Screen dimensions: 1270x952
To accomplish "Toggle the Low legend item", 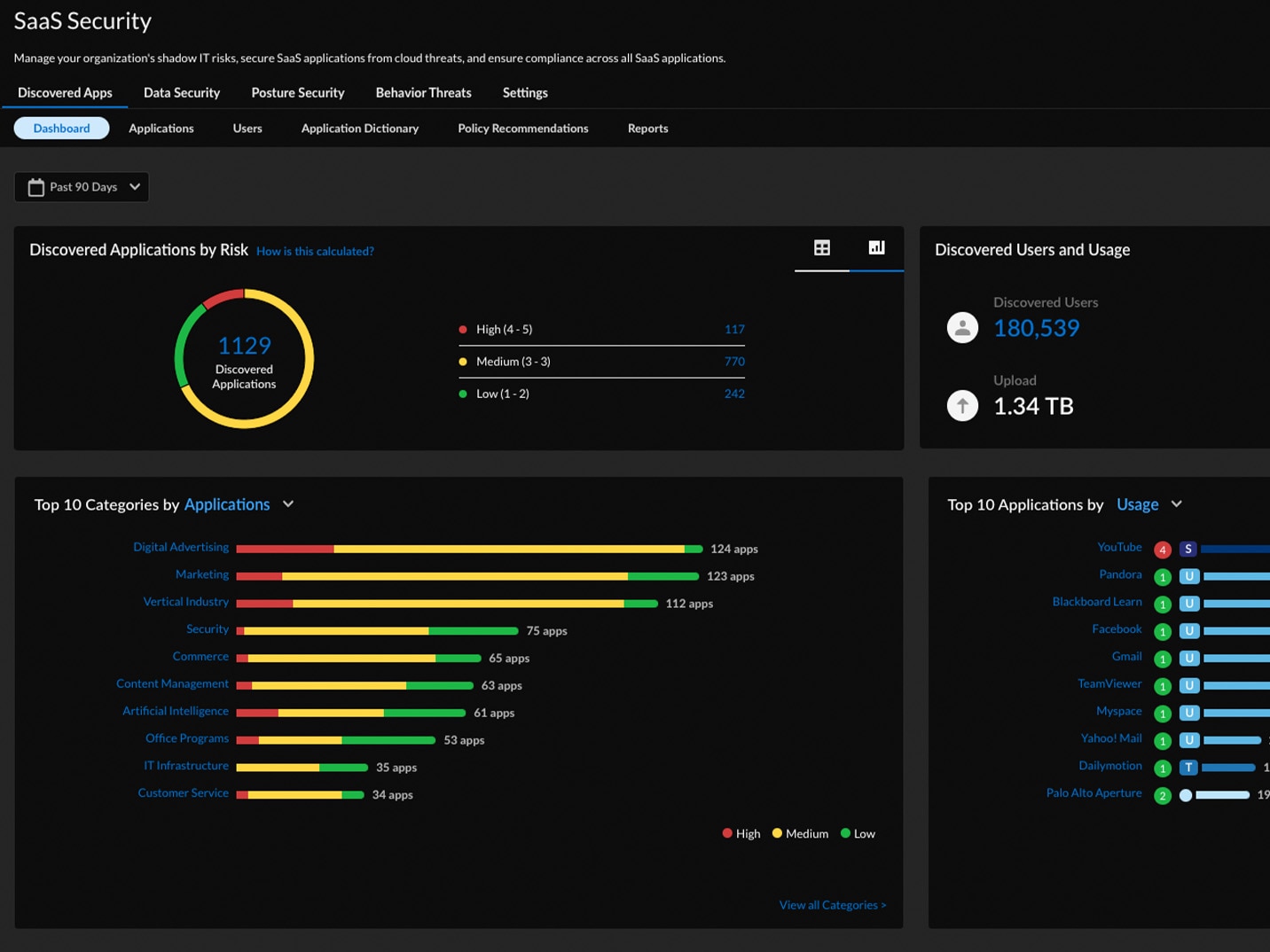I will tap(856, 833).
